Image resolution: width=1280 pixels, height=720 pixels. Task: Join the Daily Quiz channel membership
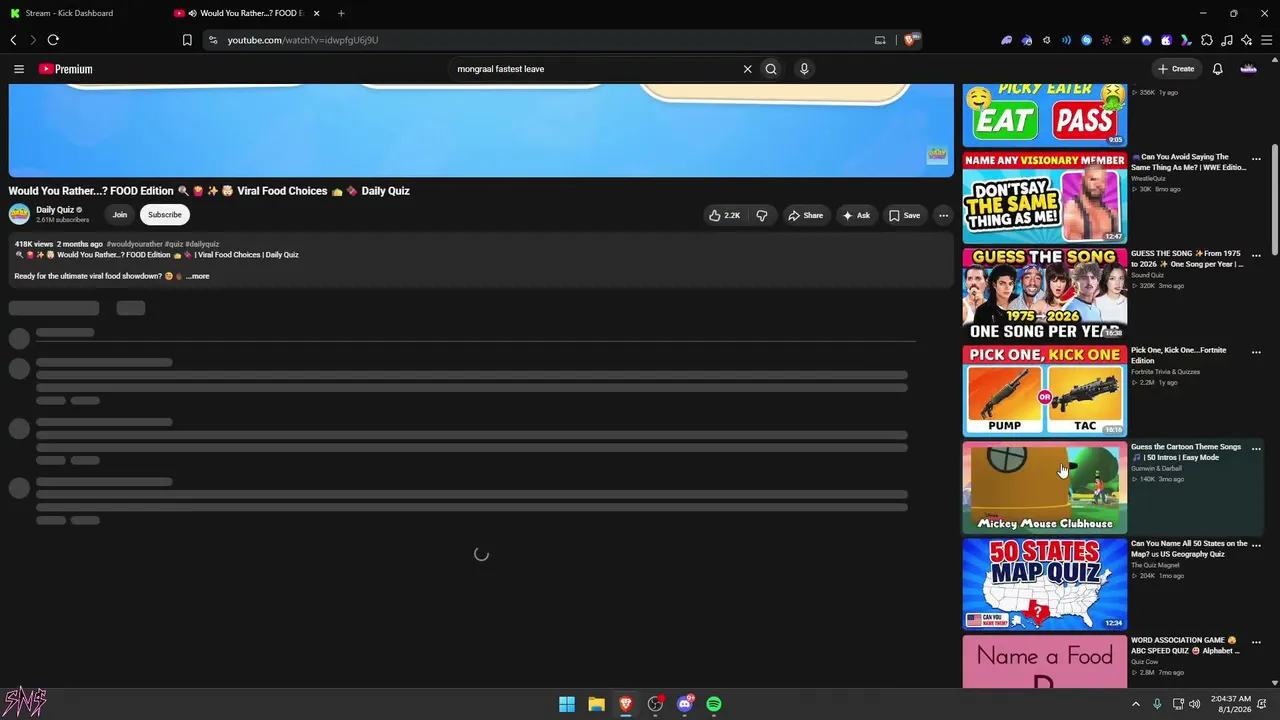pos(120,215)
